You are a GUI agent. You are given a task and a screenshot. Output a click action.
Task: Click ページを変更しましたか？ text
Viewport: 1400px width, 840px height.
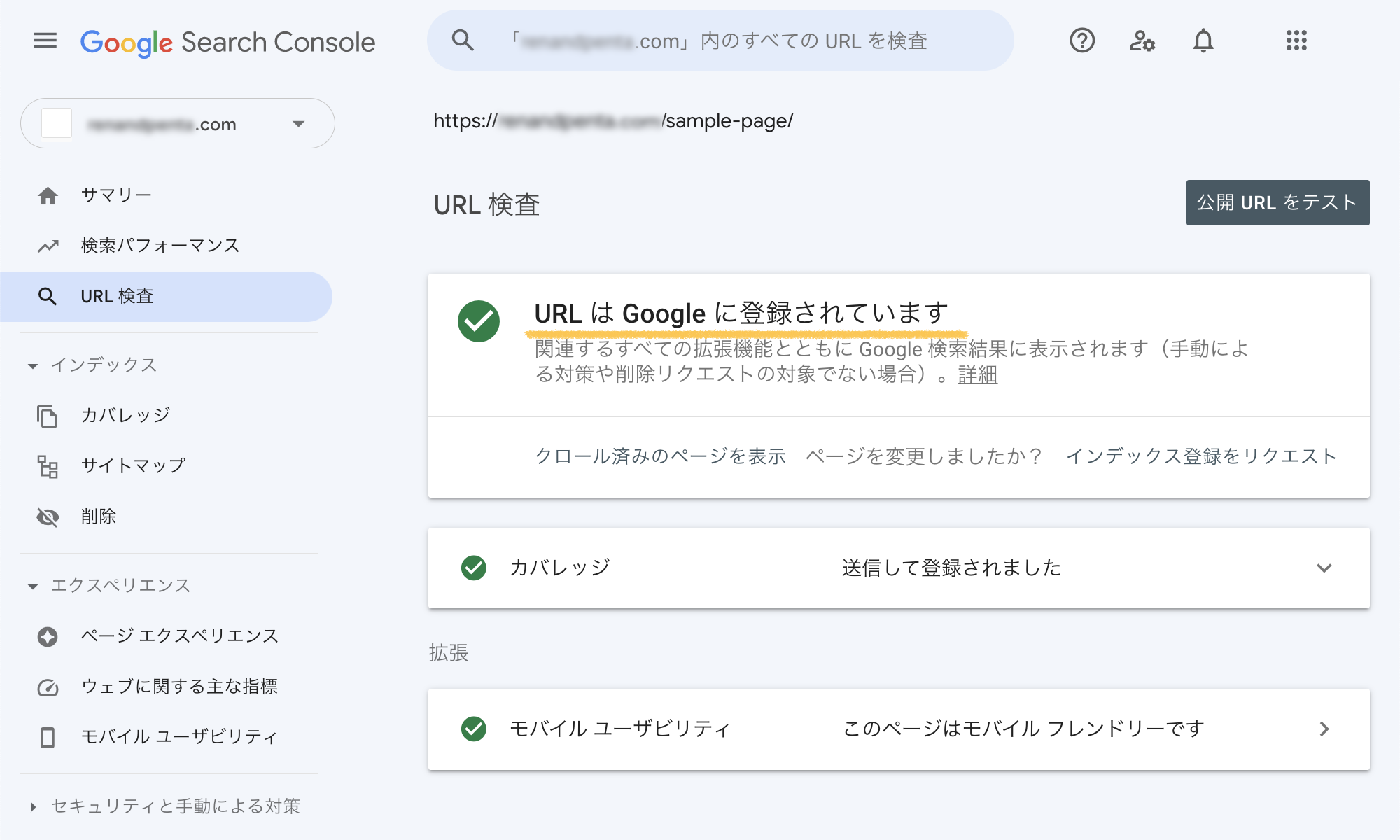tap(924, 456)
